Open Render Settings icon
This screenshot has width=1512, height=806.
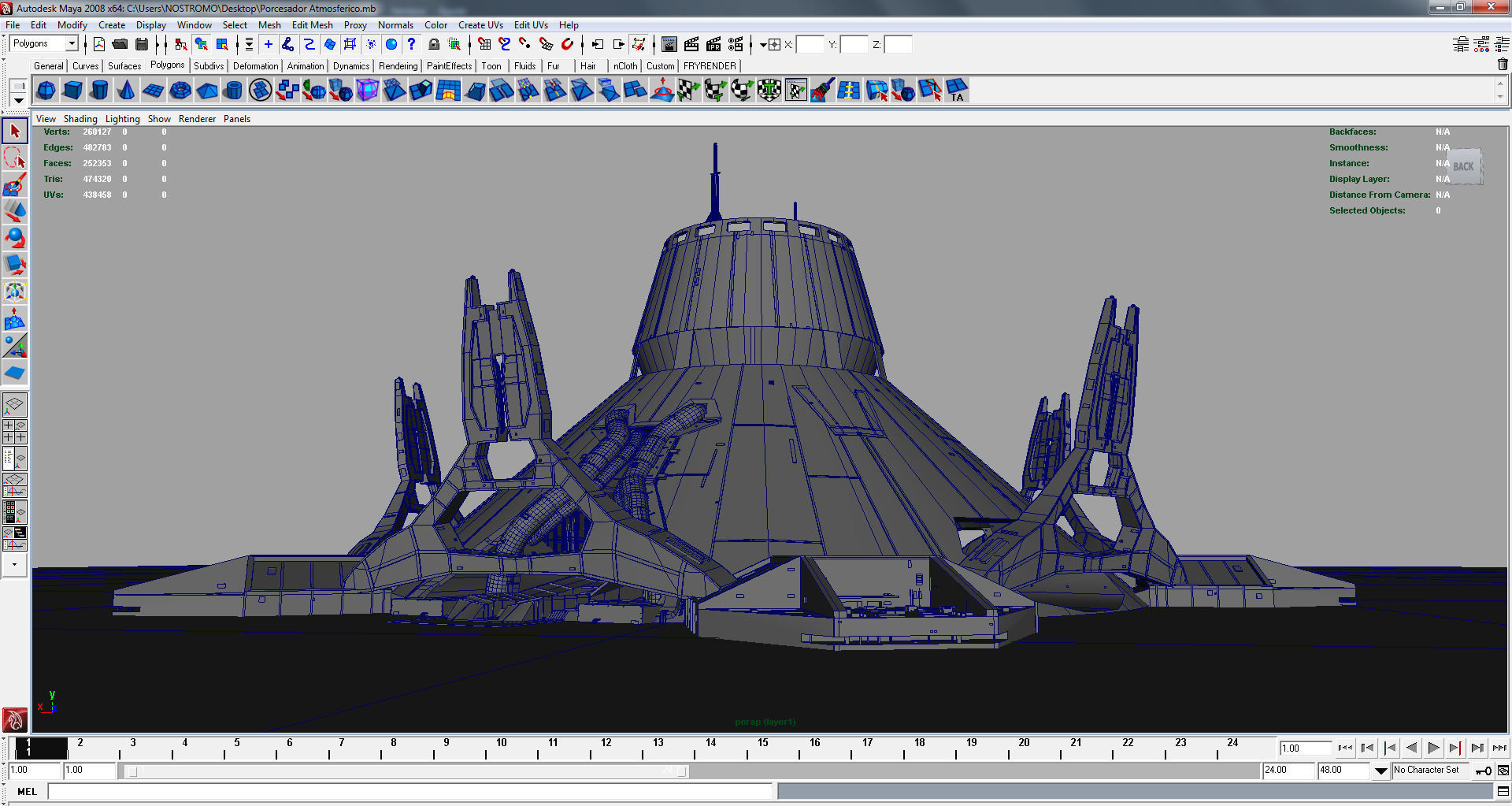tap(736, 44)
